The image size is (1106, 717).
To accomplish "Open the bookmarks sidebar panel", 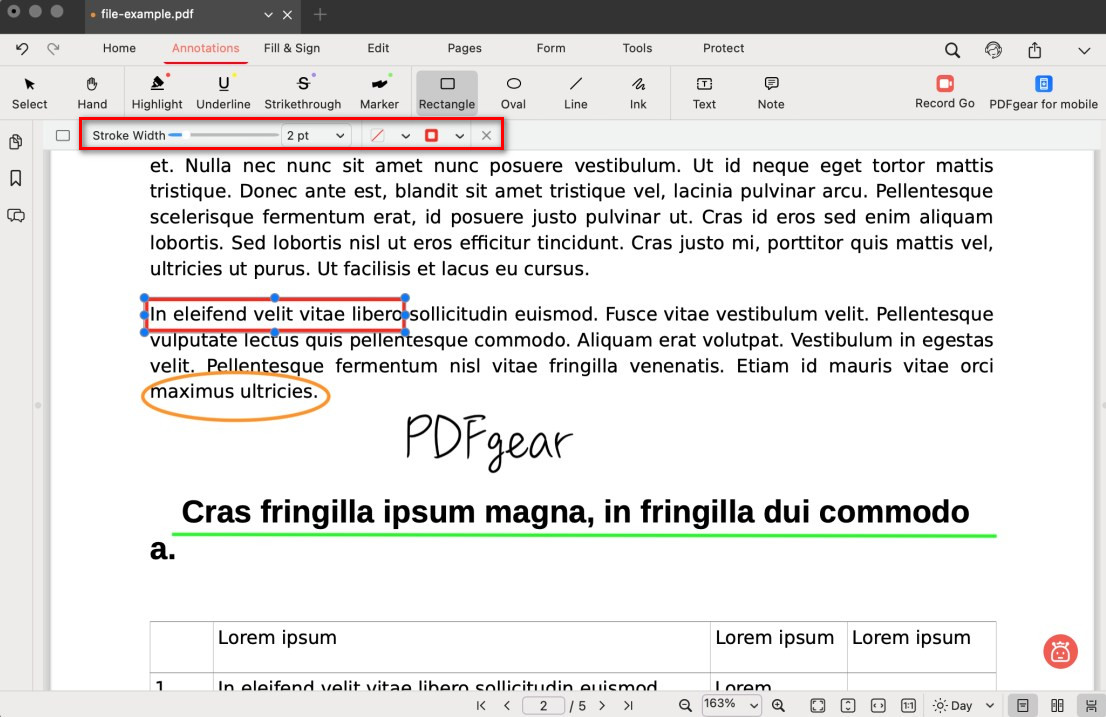I will 16,178.
